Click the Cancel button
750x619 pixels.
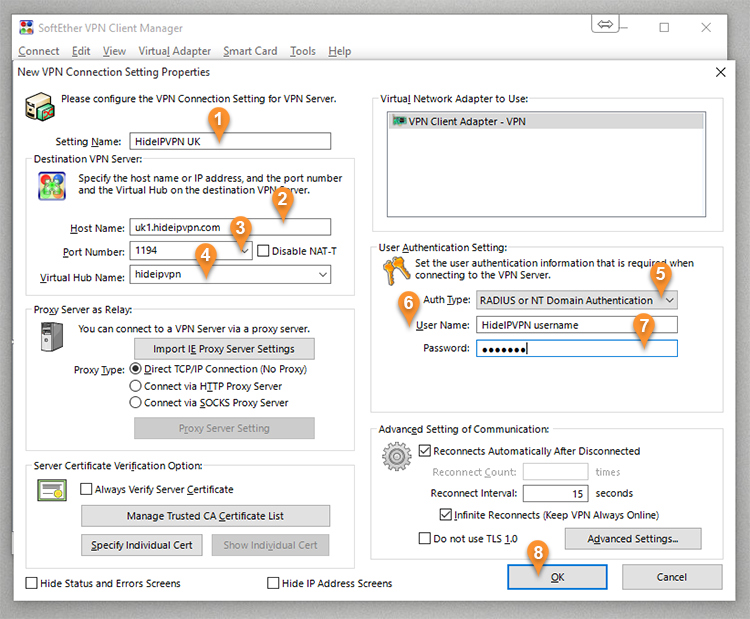pyautogui.click(x=672, y=577)
